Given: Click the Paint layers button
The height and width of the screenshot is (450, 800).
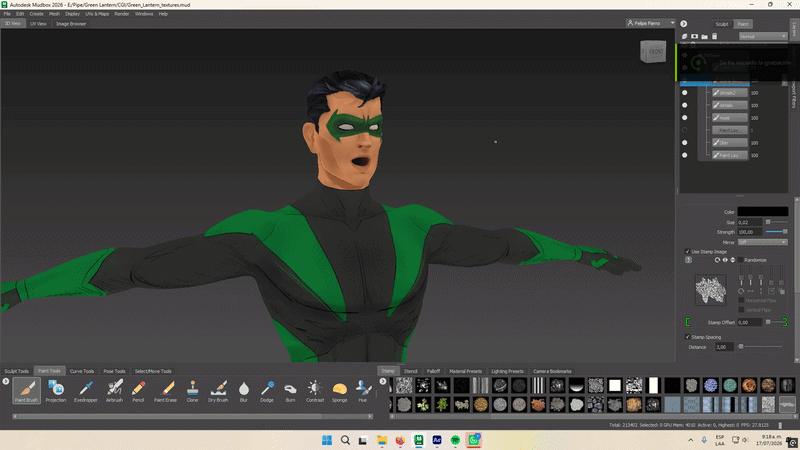Looking at the screenshot, I should [x=743, y=24].
